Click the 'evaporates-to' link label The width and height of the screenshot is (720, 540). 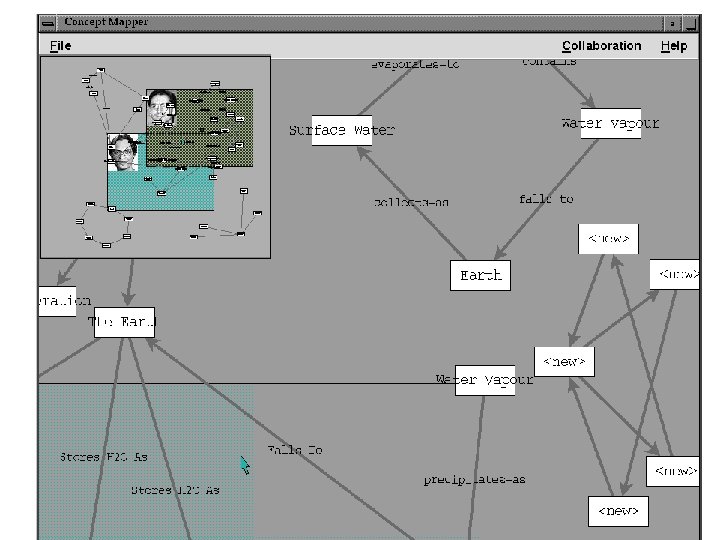click(x=415, y=64)
